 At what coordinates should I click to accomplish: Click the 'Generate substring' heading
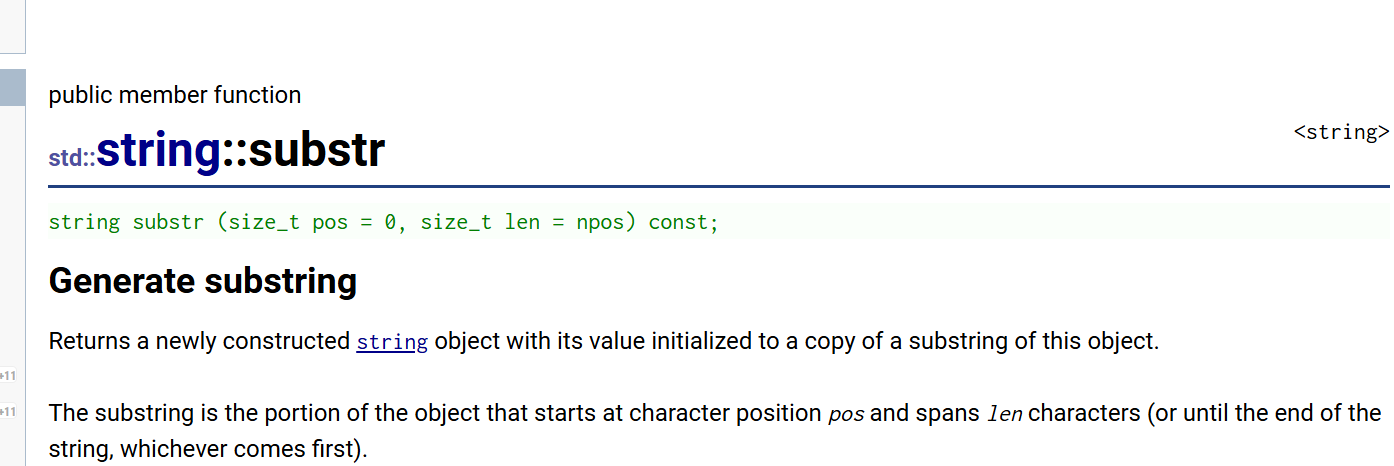(203, 281)
